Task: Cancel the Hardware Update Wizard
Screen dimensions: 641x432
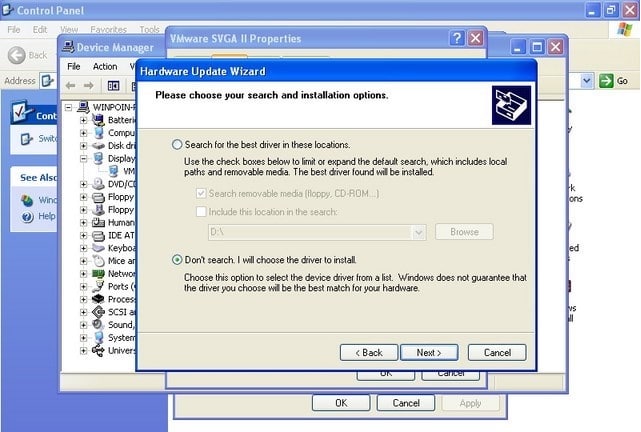Action: tap(497, 352)
